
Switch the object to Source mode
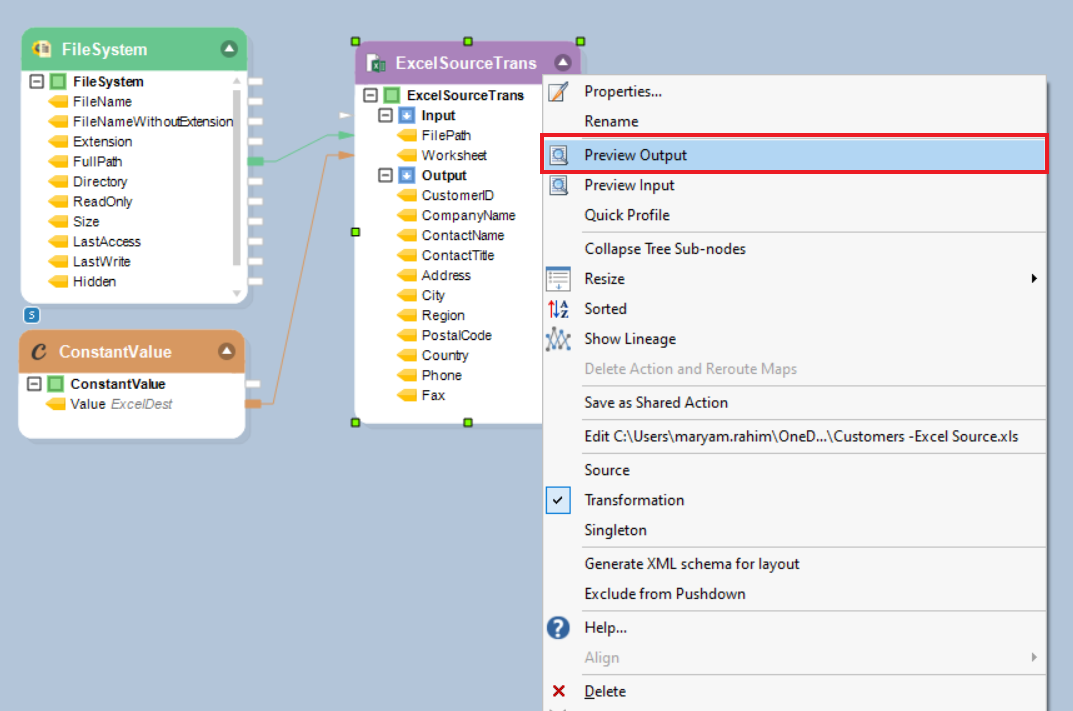pyautogui.click(x=607, y=470)
